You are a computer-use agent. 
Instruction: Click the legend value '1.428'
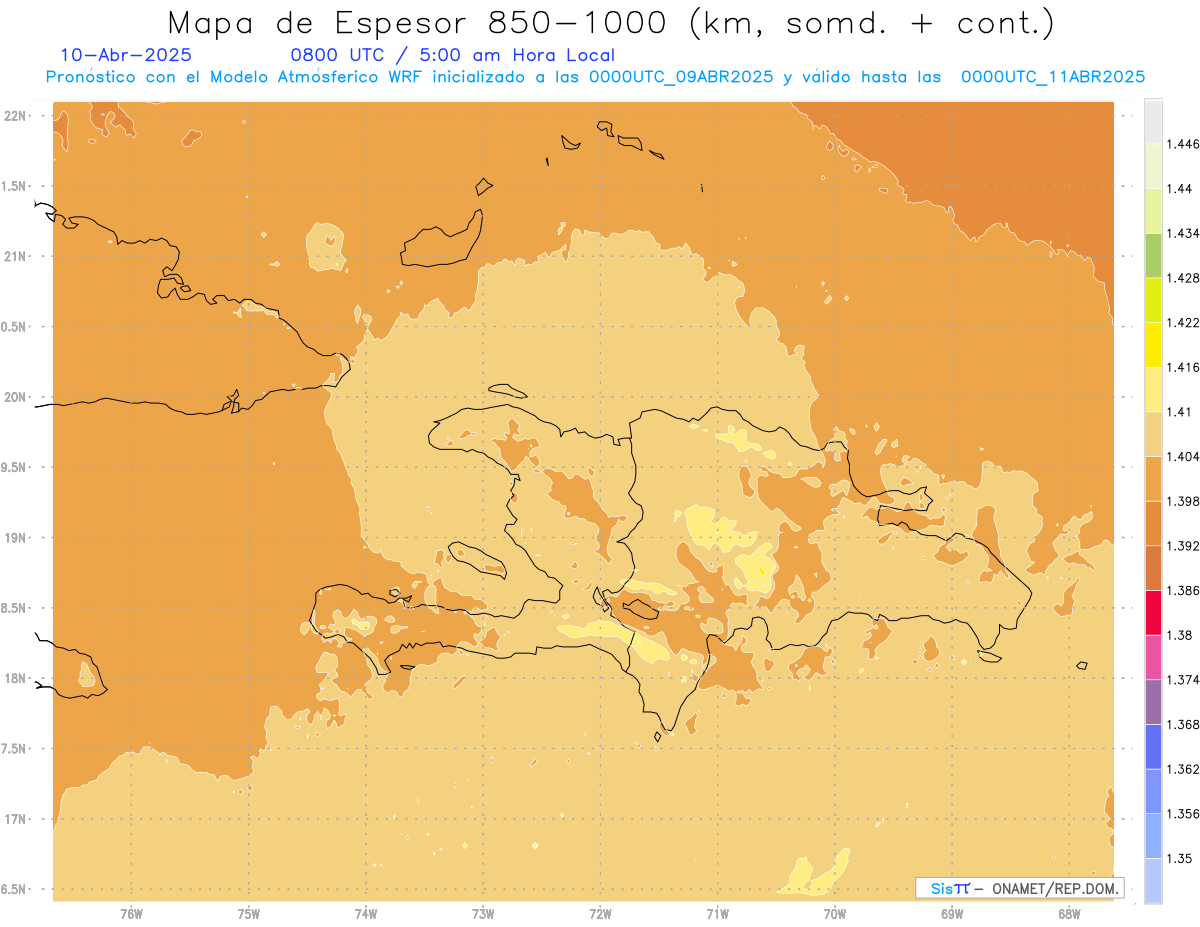point(1182,278)
